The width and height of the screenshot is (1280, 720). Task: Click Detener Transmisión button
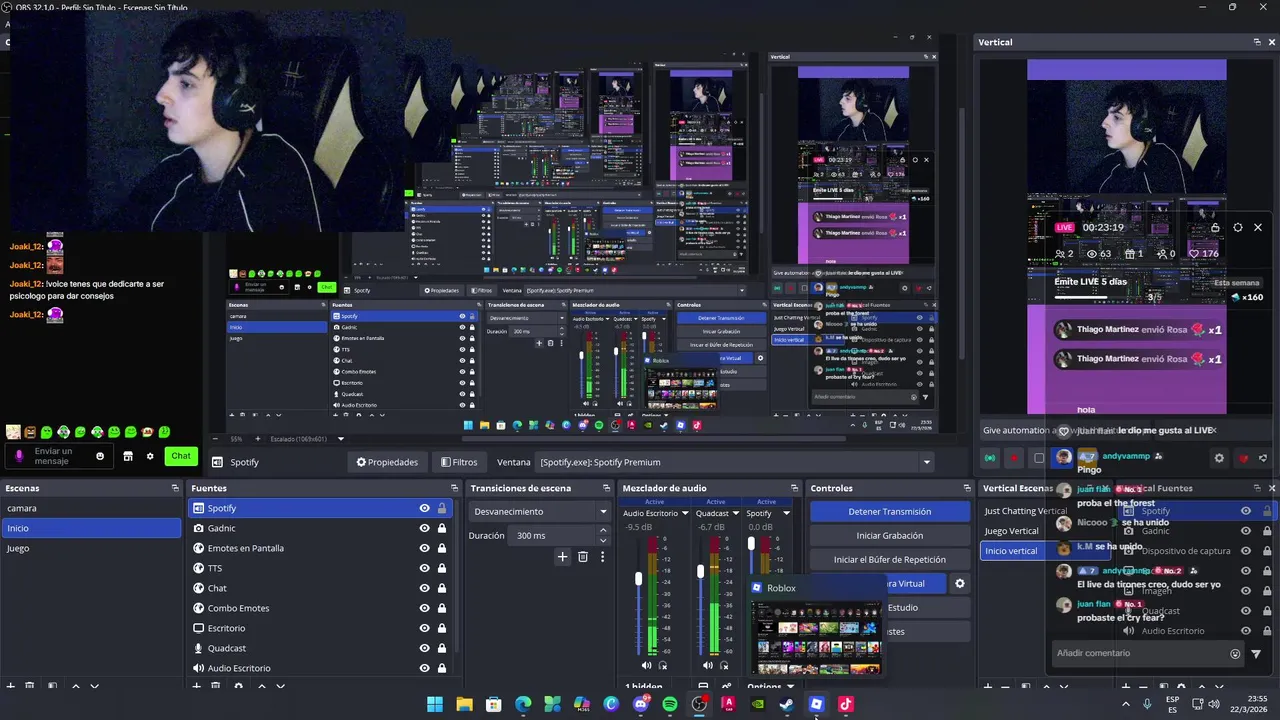(x=889, y=511)
